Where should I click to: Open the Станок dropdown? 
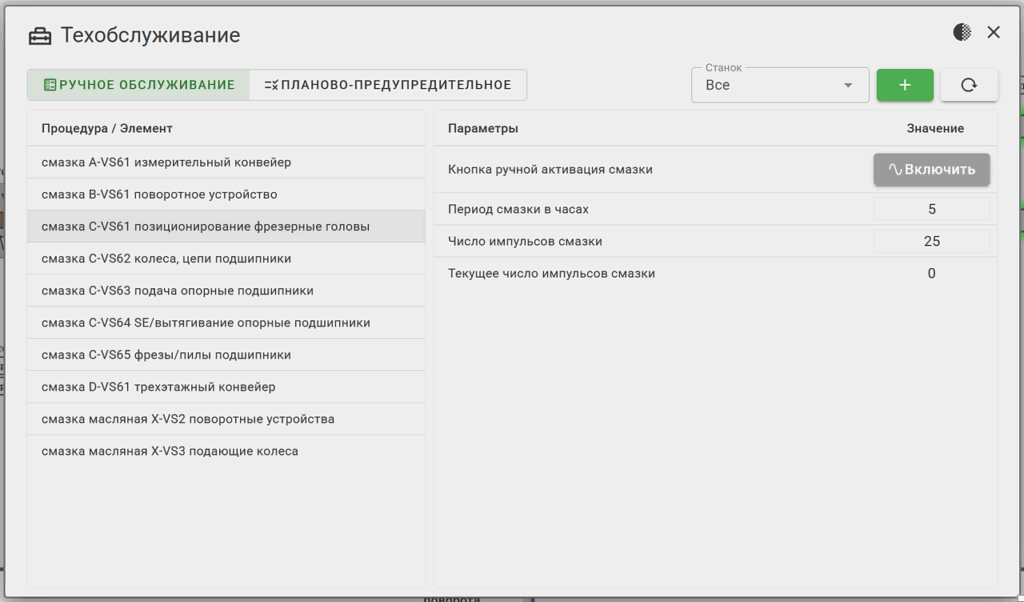pos(780,85)
